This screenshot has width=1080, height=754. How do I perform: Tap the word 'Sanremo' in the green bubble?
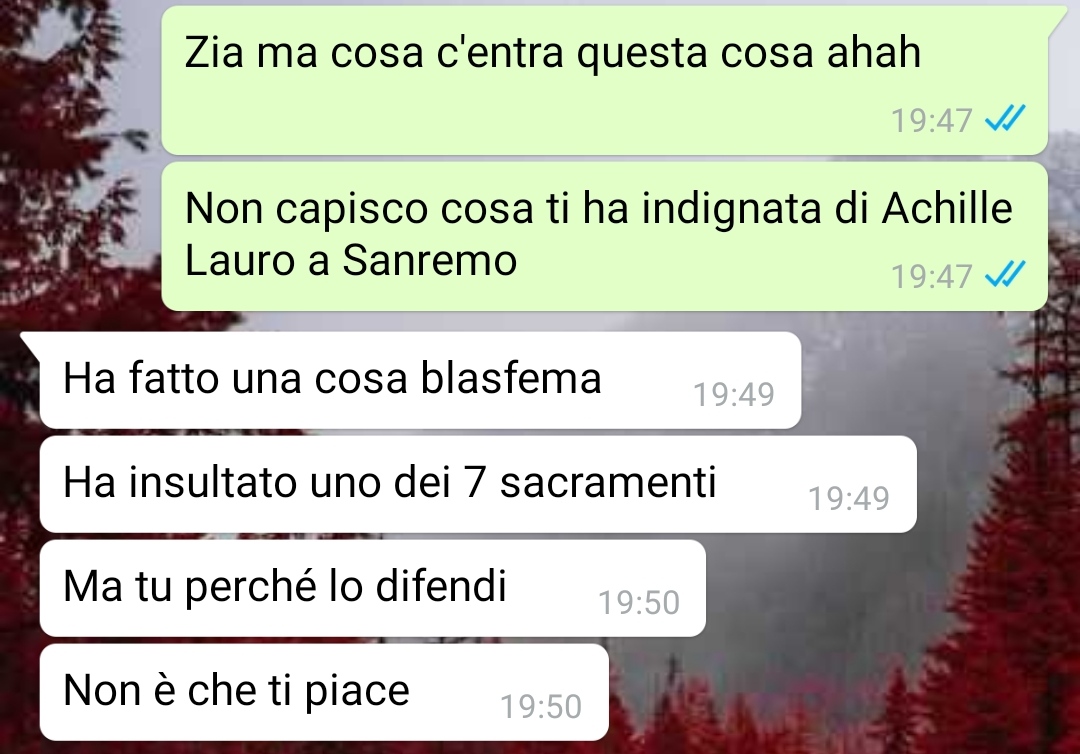pyautogui.click(x=429, y=260)
